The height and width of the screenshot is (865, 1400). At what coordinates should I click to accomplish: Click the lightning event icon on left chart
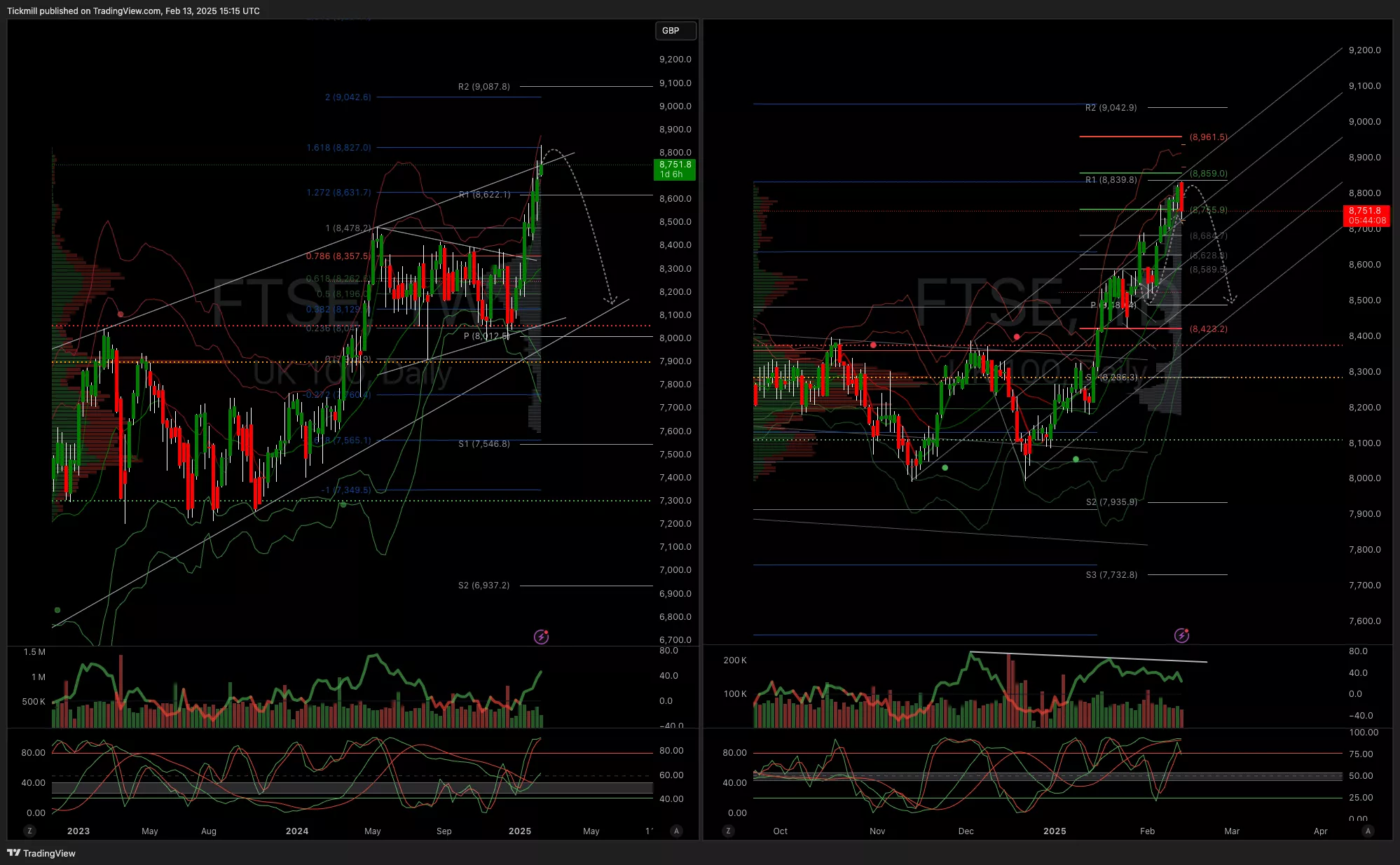tap(541, 637)
